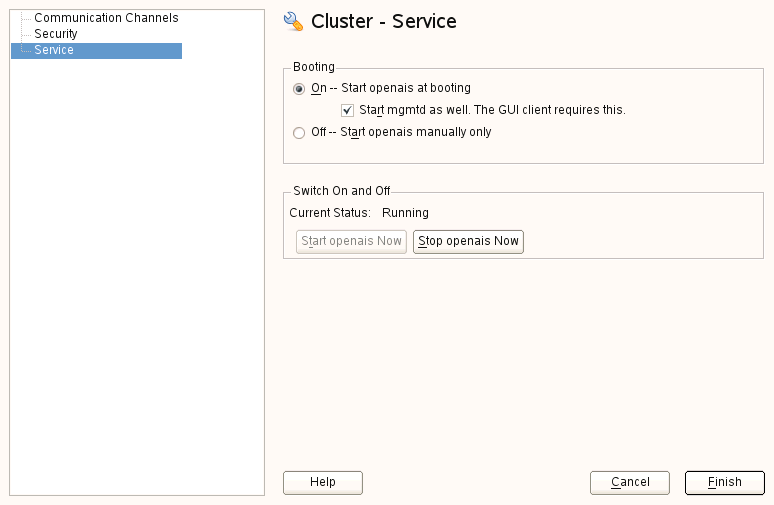Select the Security tree entry
The width and height of the screenshot is (774, 505).
[56, 34]
